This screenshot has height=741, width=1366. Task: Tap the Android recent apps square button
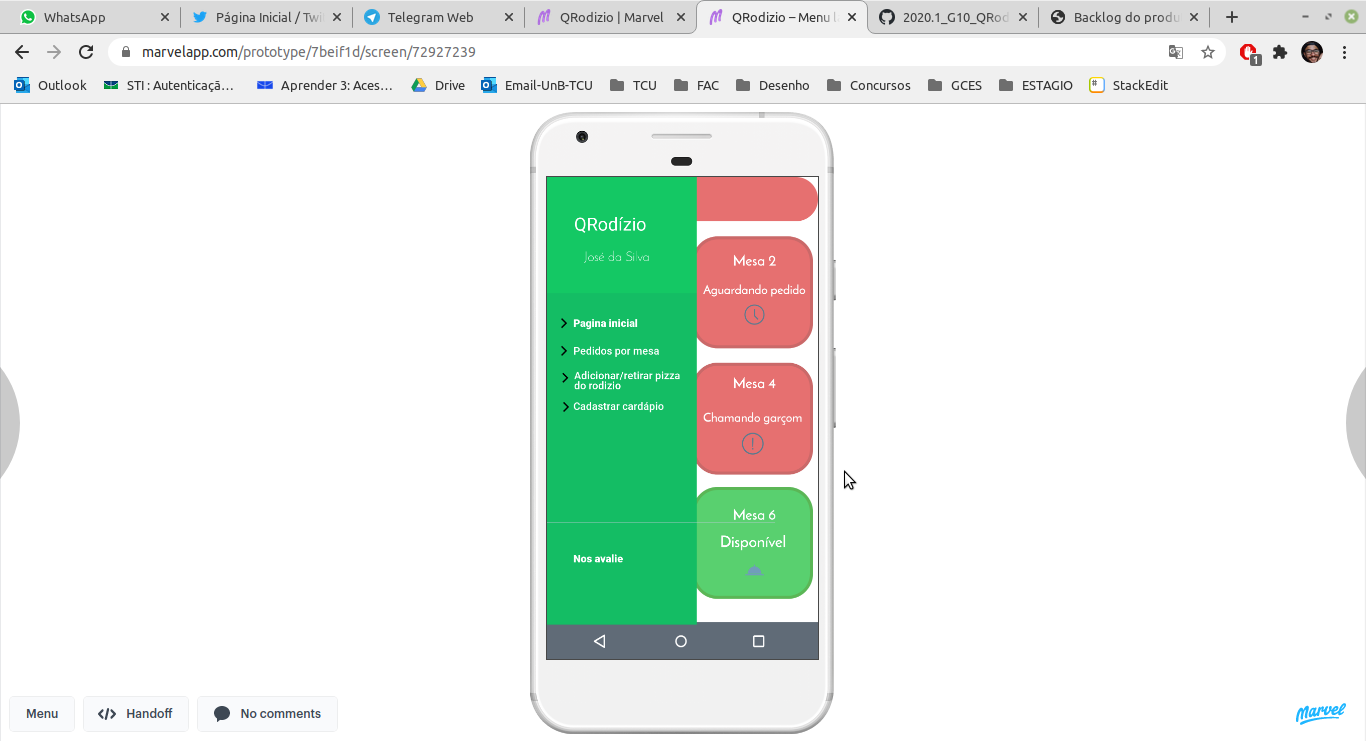[758, 641]
